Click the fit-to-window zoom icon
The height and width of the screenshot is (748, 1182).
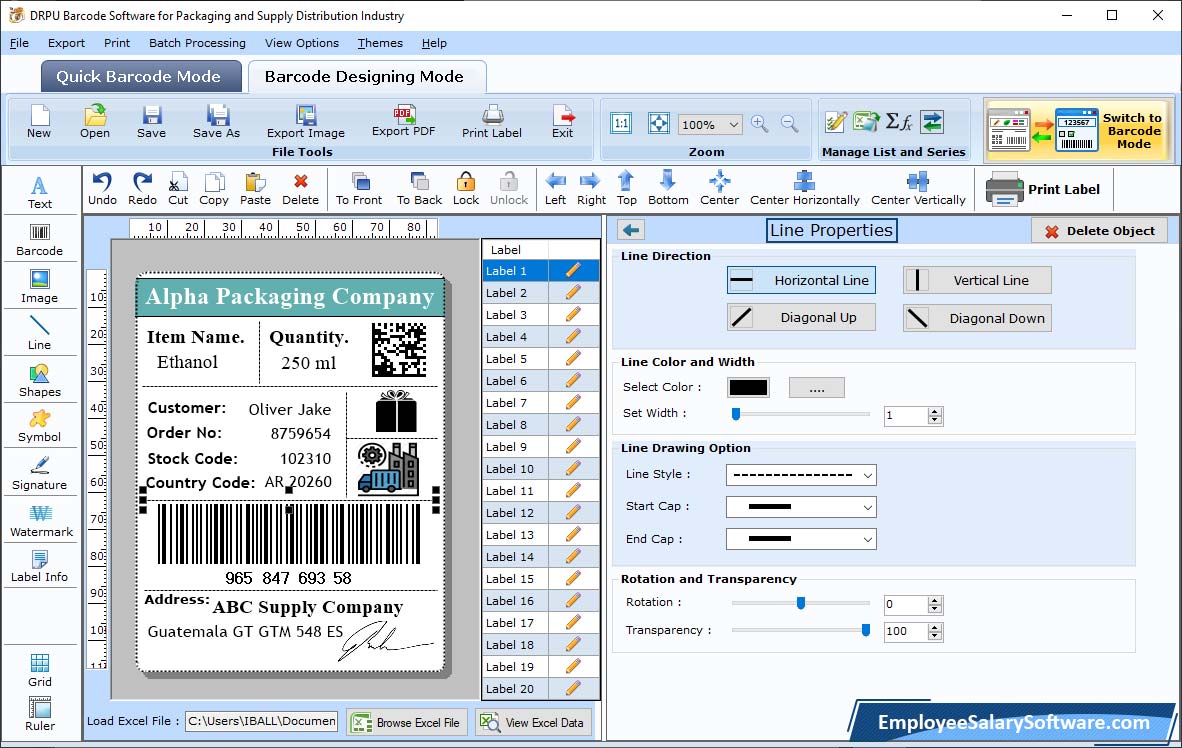pos(659,124)
